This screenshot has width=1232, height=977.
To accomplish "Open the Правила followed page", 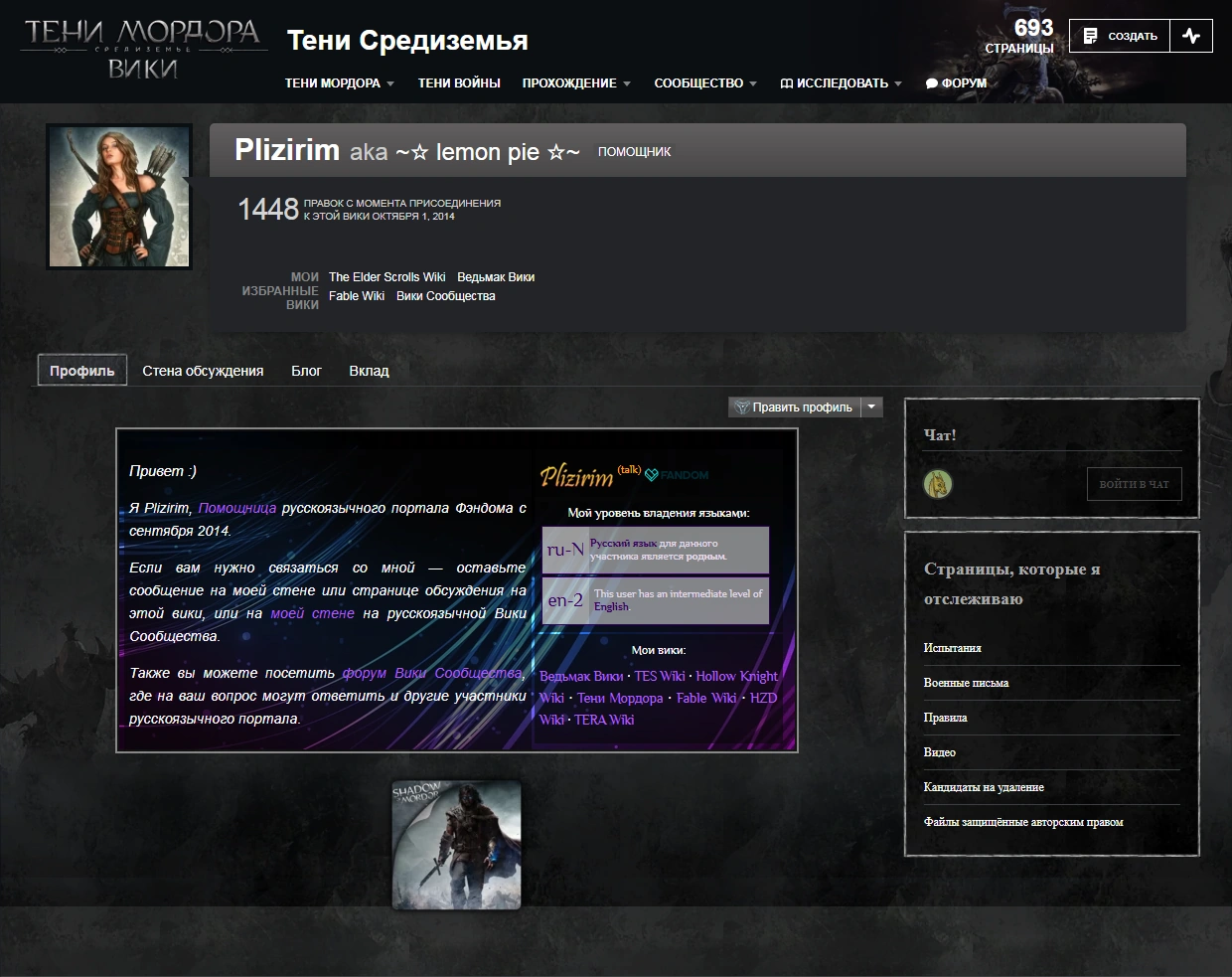I will (945, 718).
